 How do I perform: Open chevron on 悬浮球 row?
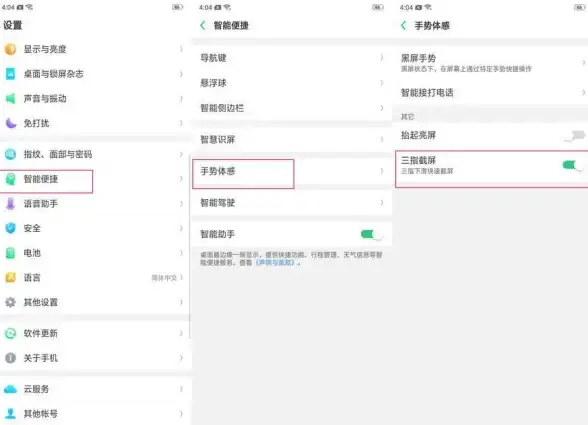(382, 83)
